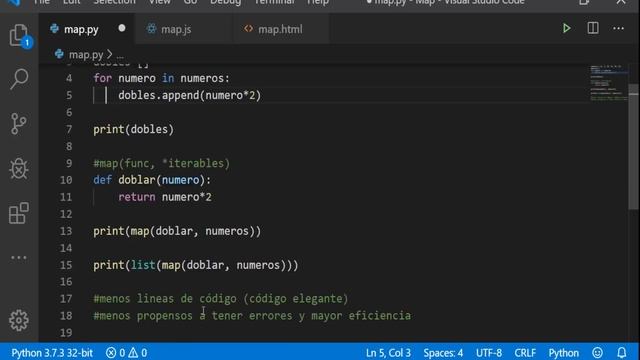640x360 pixels.
Task: Click line number 13 in the gutter
Action: (66, 231)
